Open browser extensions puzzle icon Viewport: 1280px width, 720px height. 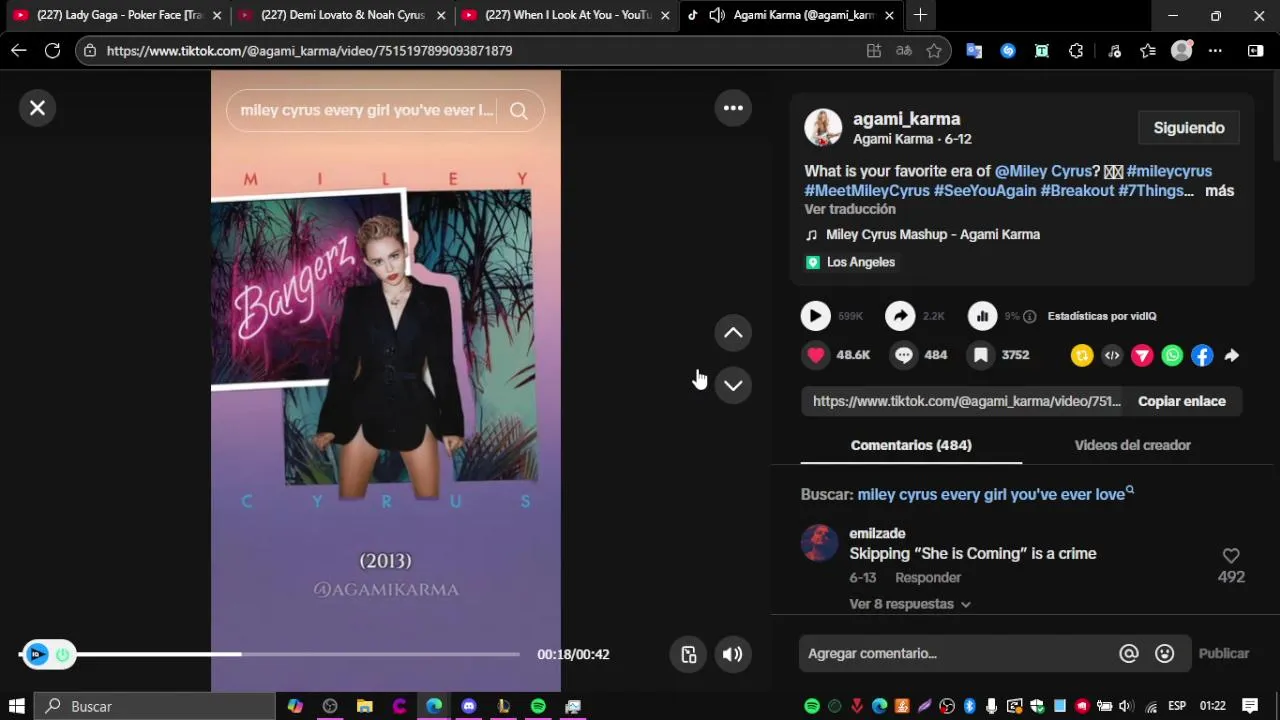point(1076,50)
